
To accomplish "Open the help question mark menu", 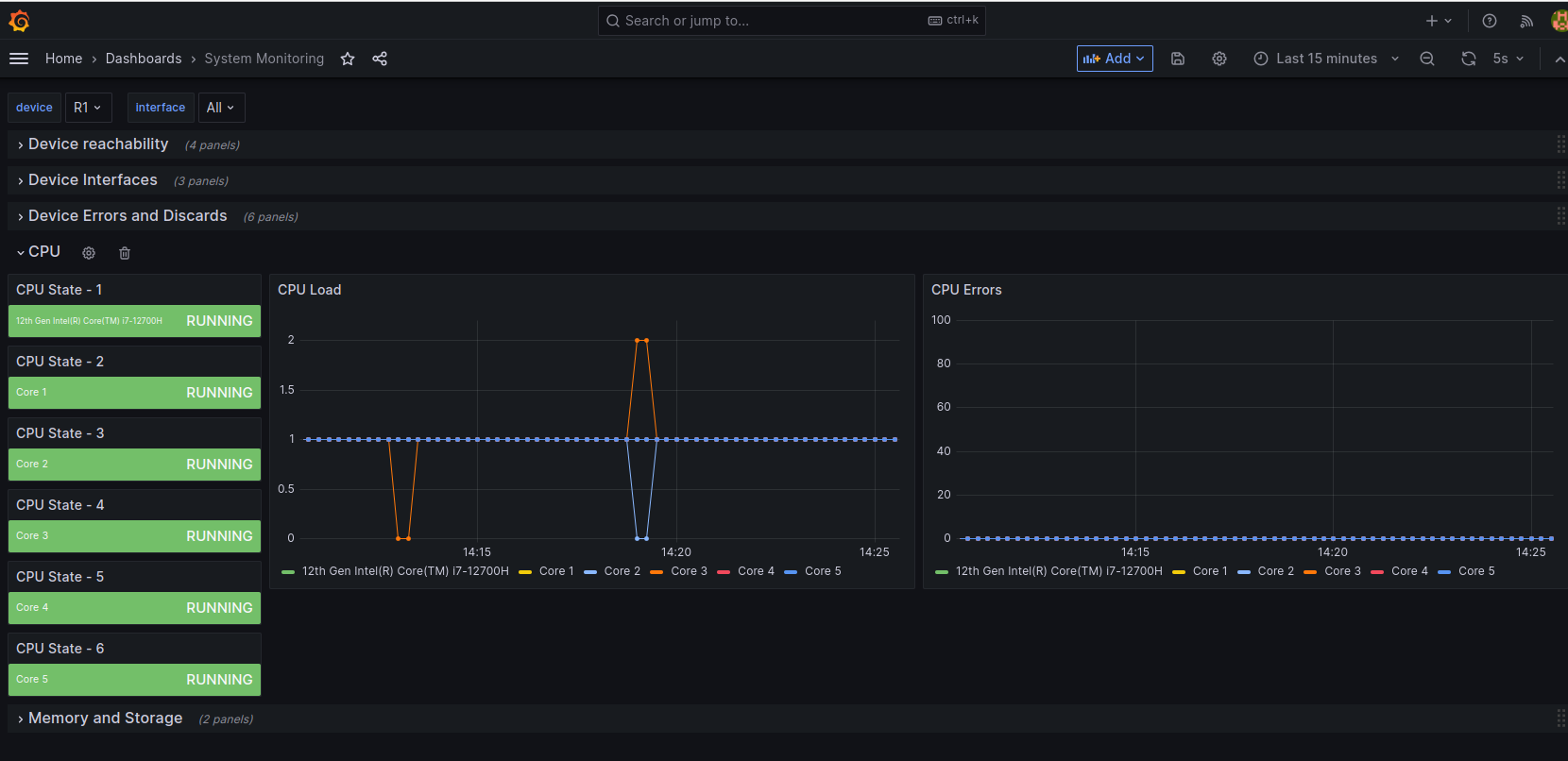I will [x=1490, y=21].
